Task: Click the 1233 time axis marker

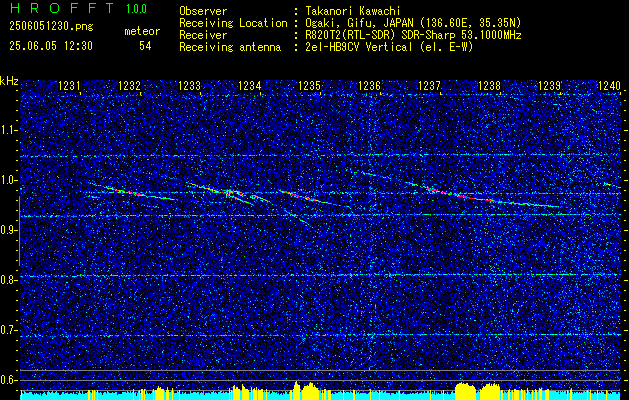Action: pyautogui.click(x=189, y=86)
